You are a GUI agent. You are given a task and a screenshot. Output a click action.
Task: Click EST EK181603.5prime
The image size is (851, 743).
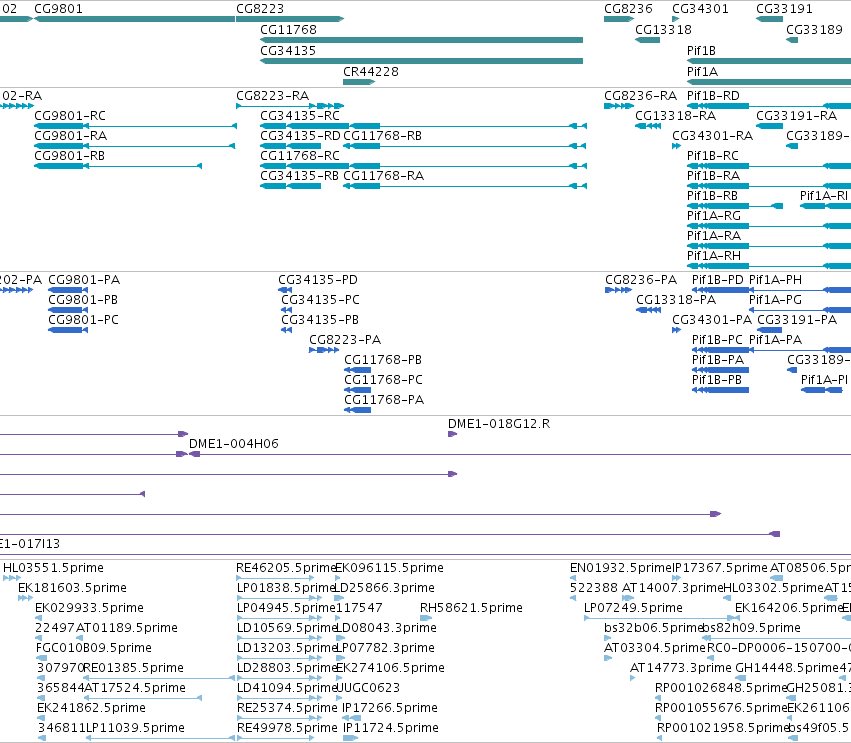(x=72, y=589)
